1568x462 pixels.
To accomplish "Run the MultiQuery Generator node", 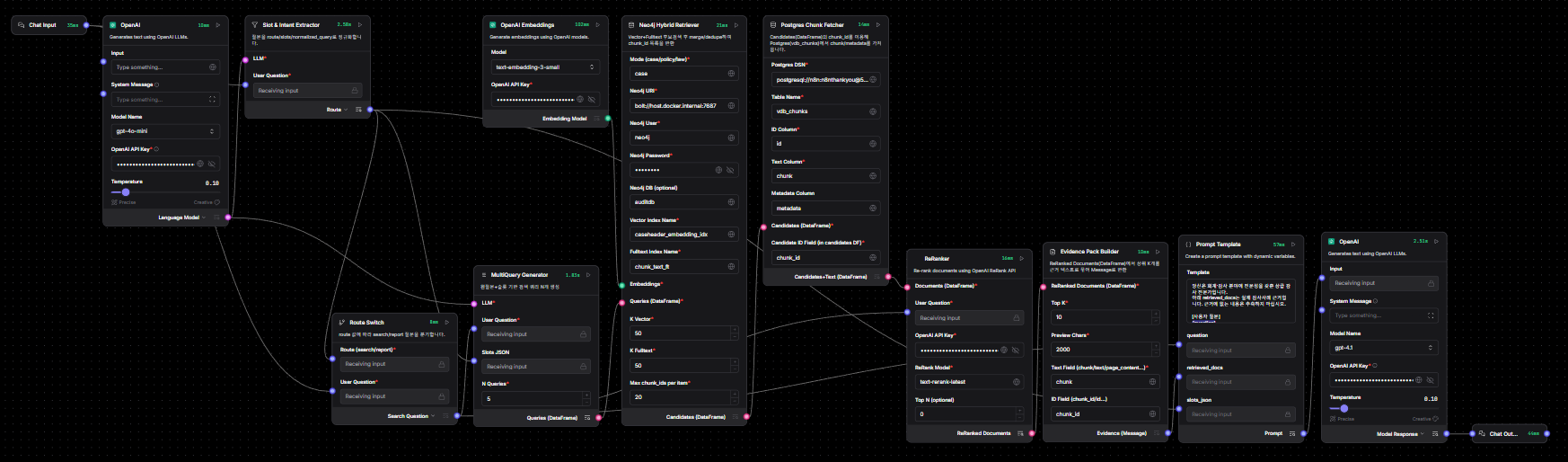I will (588, 275).
